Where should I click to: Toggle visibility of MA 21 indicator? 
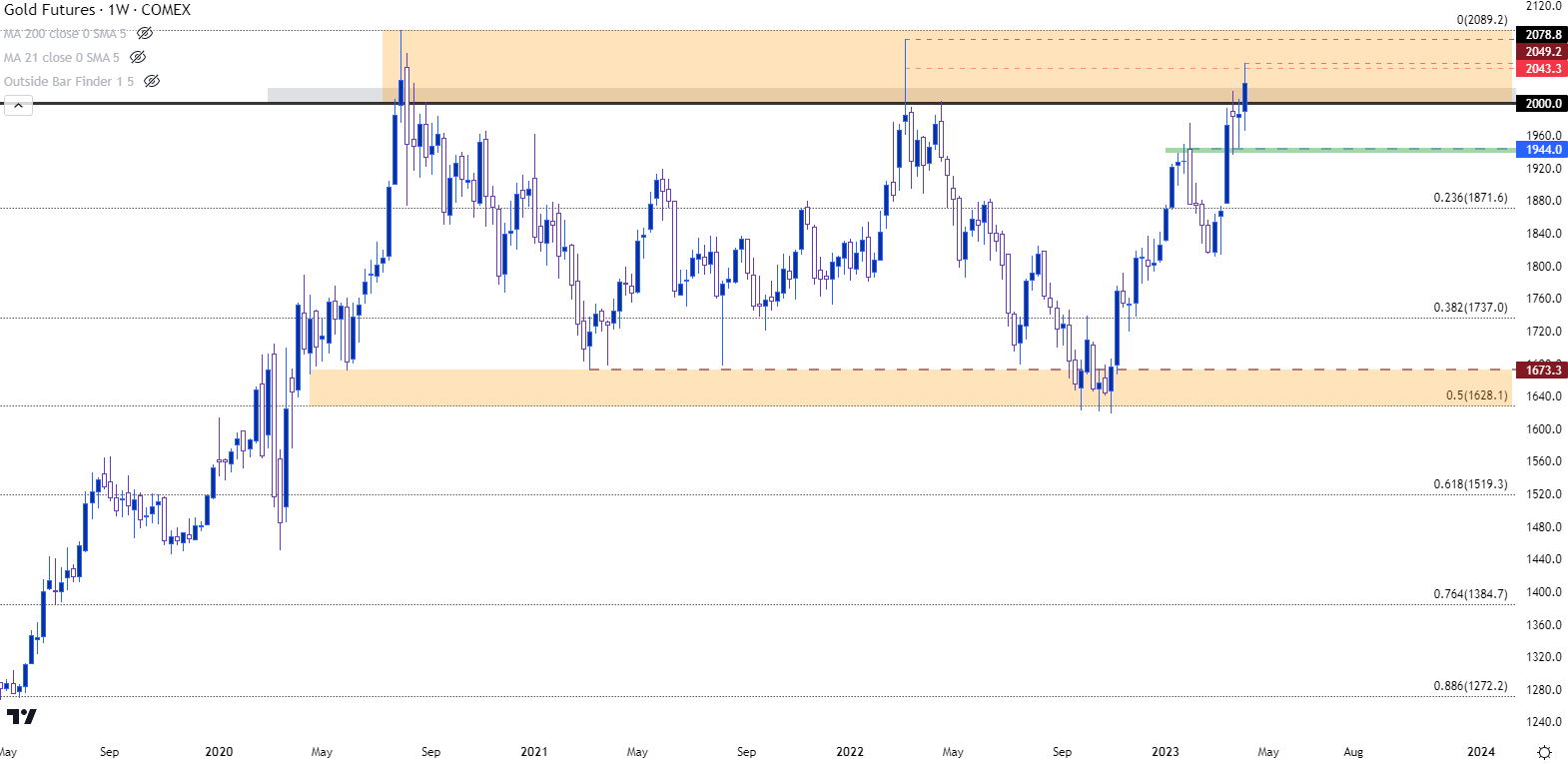tap(138, 57)
